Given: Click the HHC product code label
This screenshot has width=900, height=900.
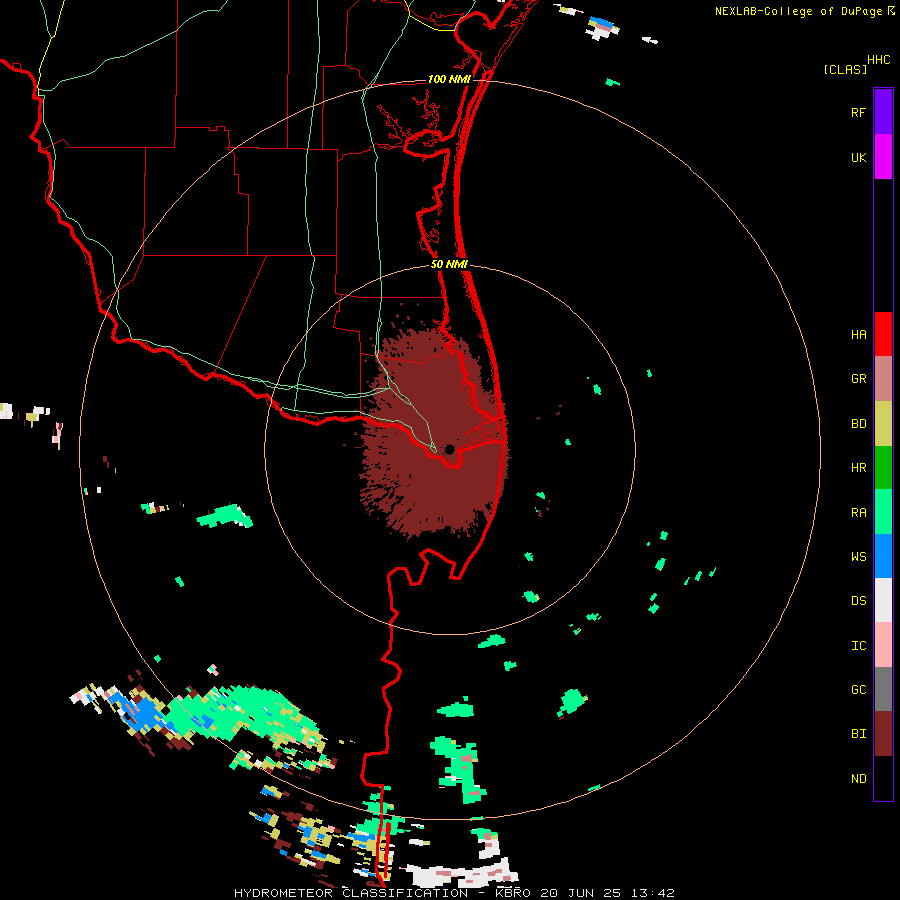Looking at the screenshot, I should tap(878, 60).
